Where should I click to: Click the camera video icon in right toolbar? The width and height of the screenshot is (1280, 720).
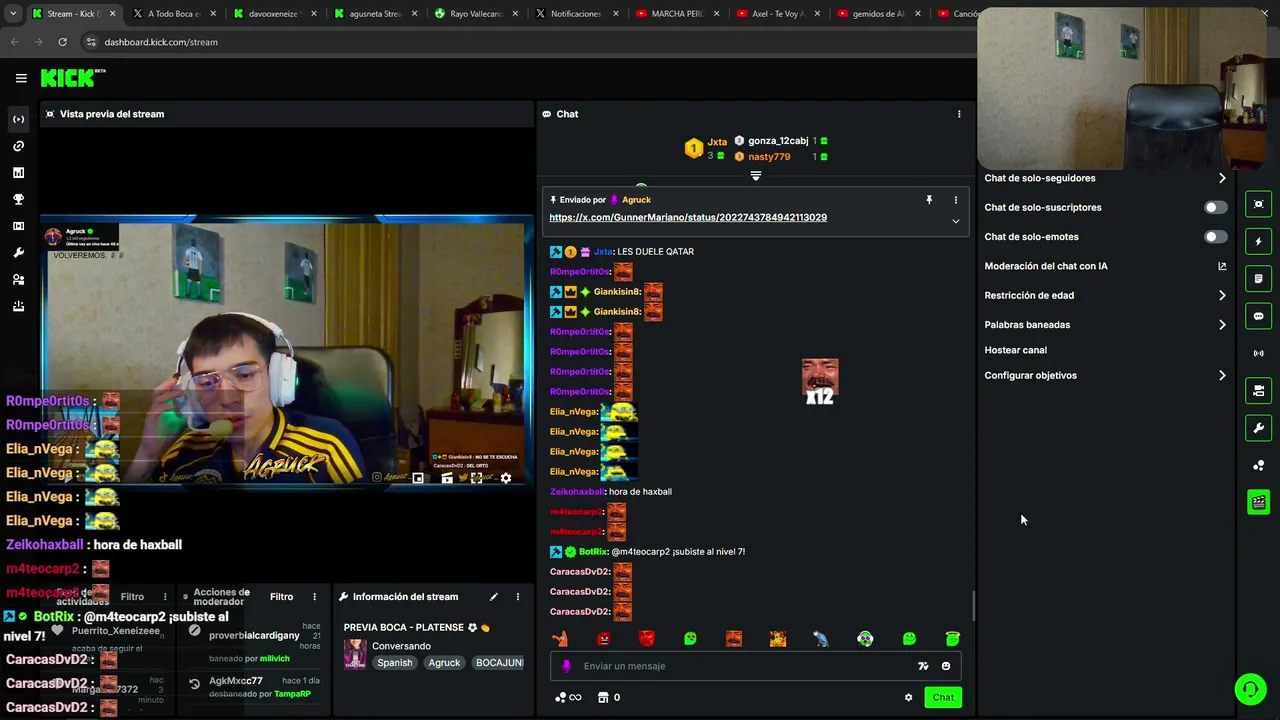tap(1258, 390)
